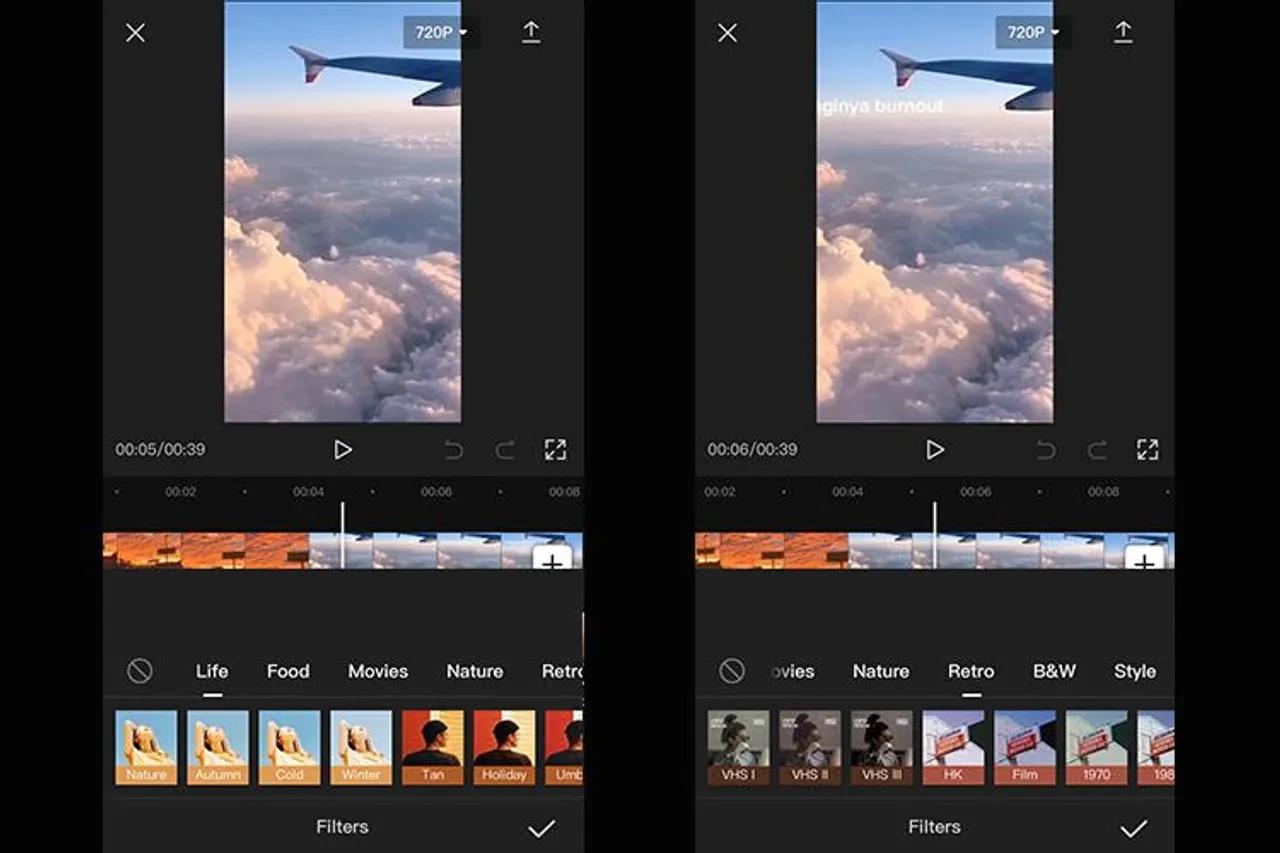1280x853 pixels.
Task: Apply the Cold filter thumbnail
Action: point(290,747)
